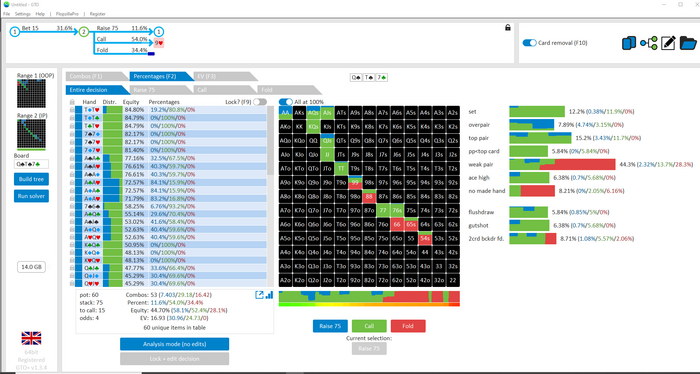
Task: Click the padlock icon in the tree panel
Action: click(x=508, y=28)
